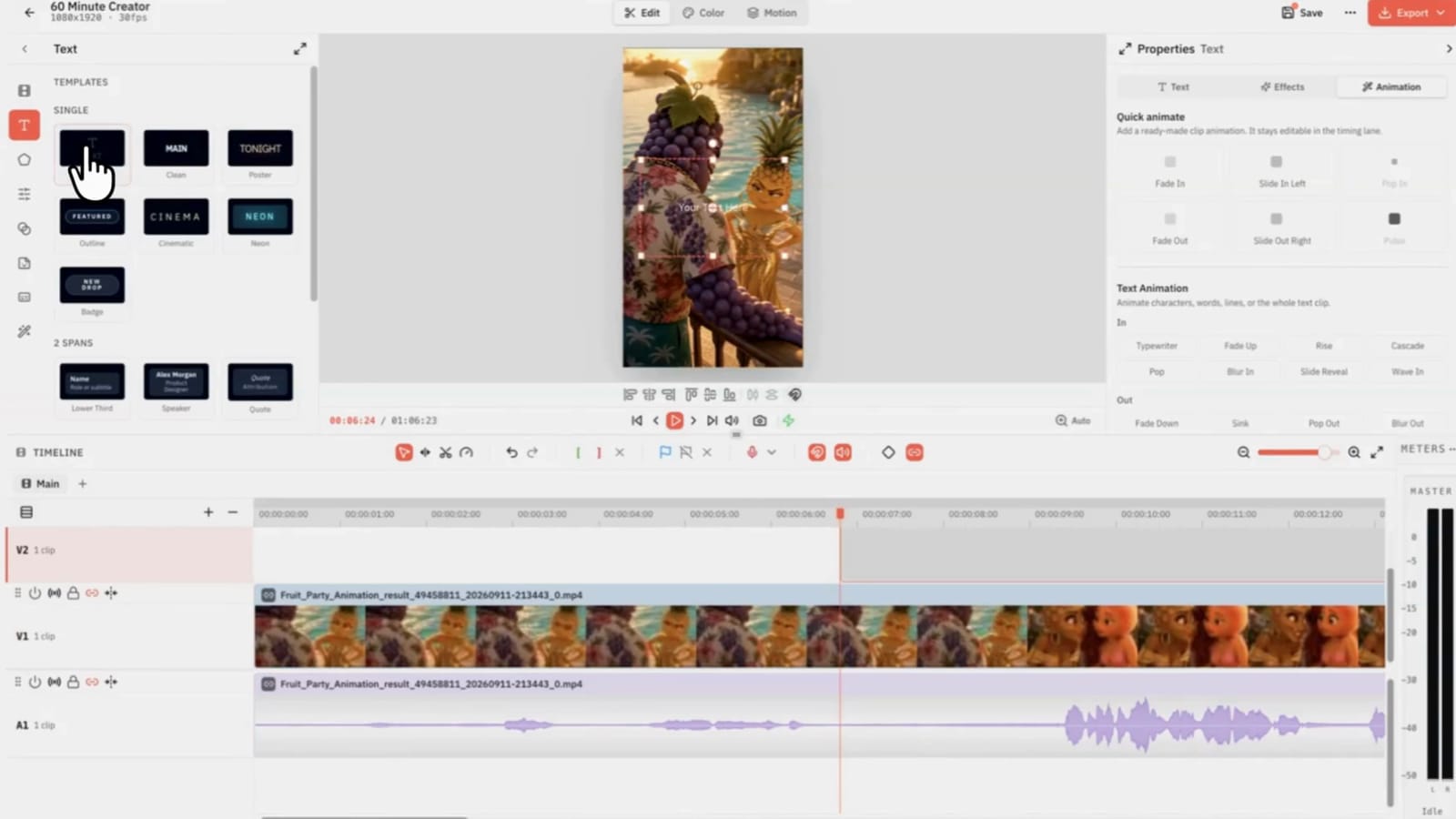Screen dimensions: 1456x819
Task: Toggle the link icon on the A1 track
Action: click(92, 682)
